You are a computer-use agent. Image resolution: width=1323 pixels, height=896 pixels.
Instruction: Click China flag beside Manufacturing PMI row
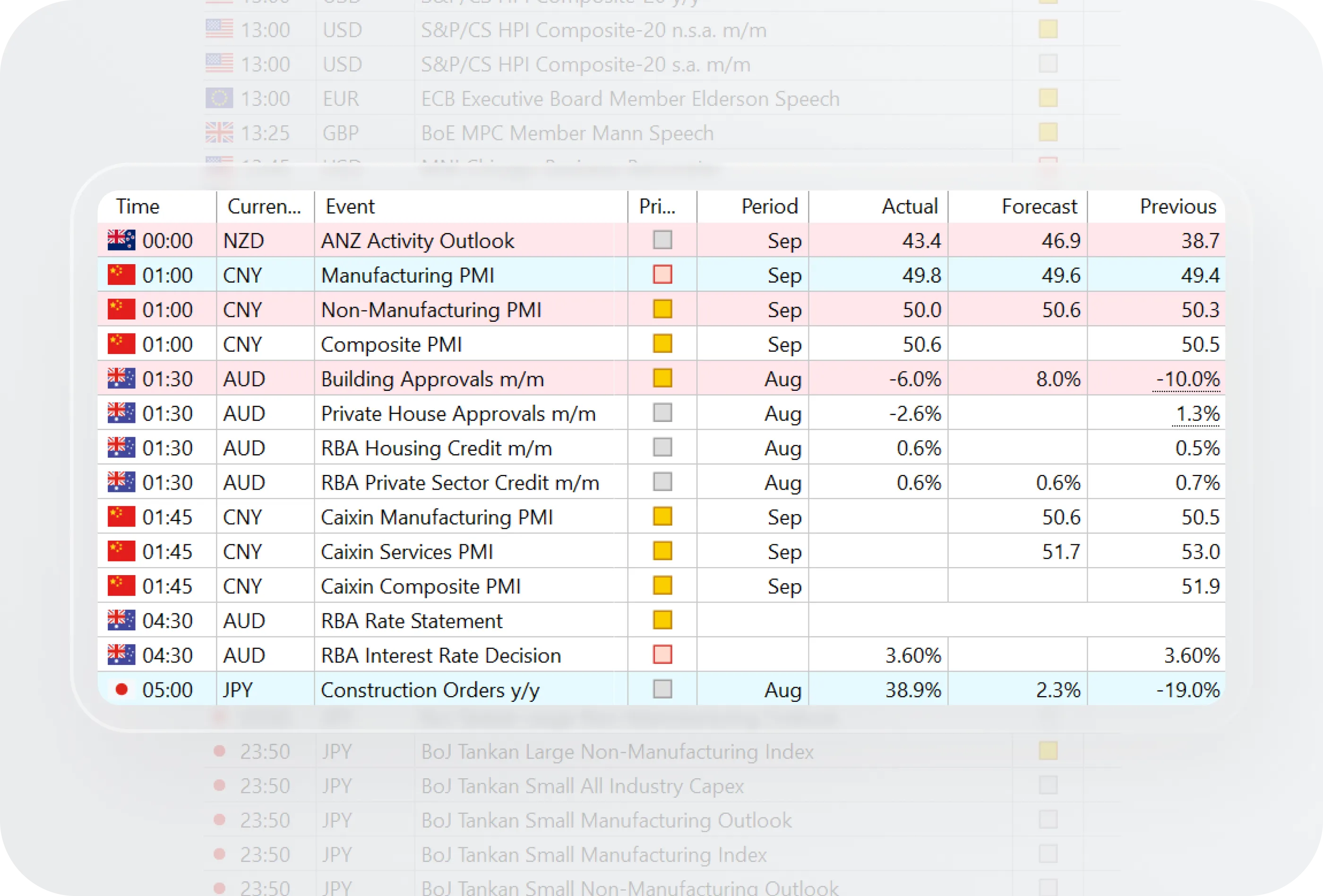point(121,275)
